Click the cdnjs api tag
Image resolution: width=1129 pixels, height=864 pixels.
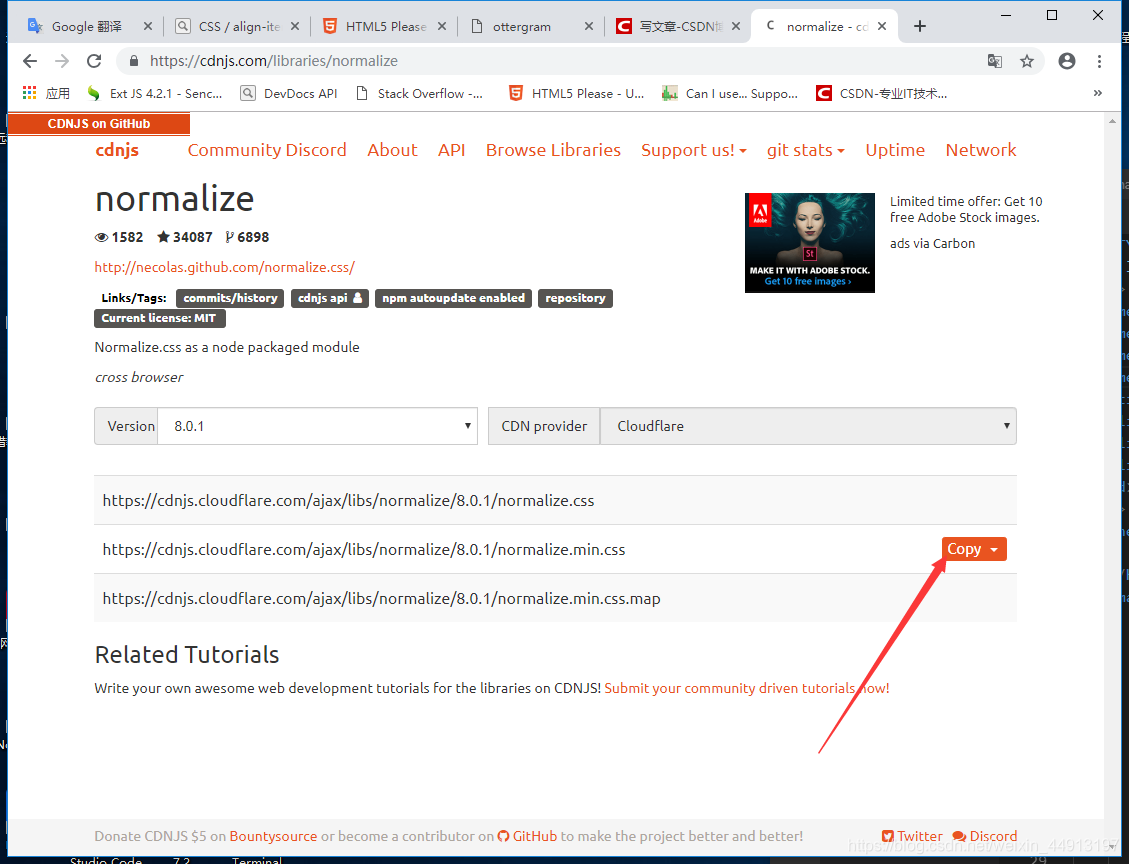330,298
